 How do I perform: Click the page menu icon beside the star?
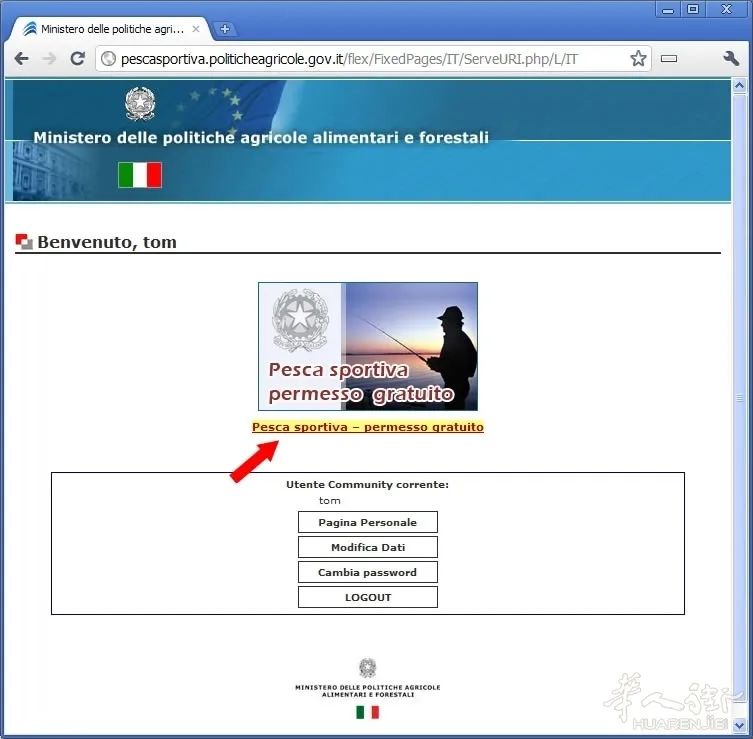(x=668, y=59)
